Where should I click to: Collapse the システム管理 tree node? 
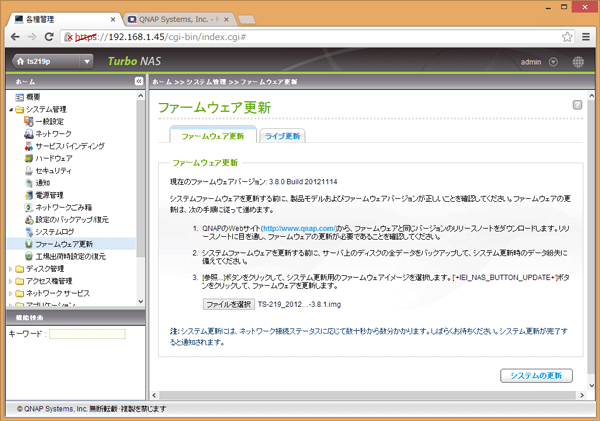tap(11, 109)
